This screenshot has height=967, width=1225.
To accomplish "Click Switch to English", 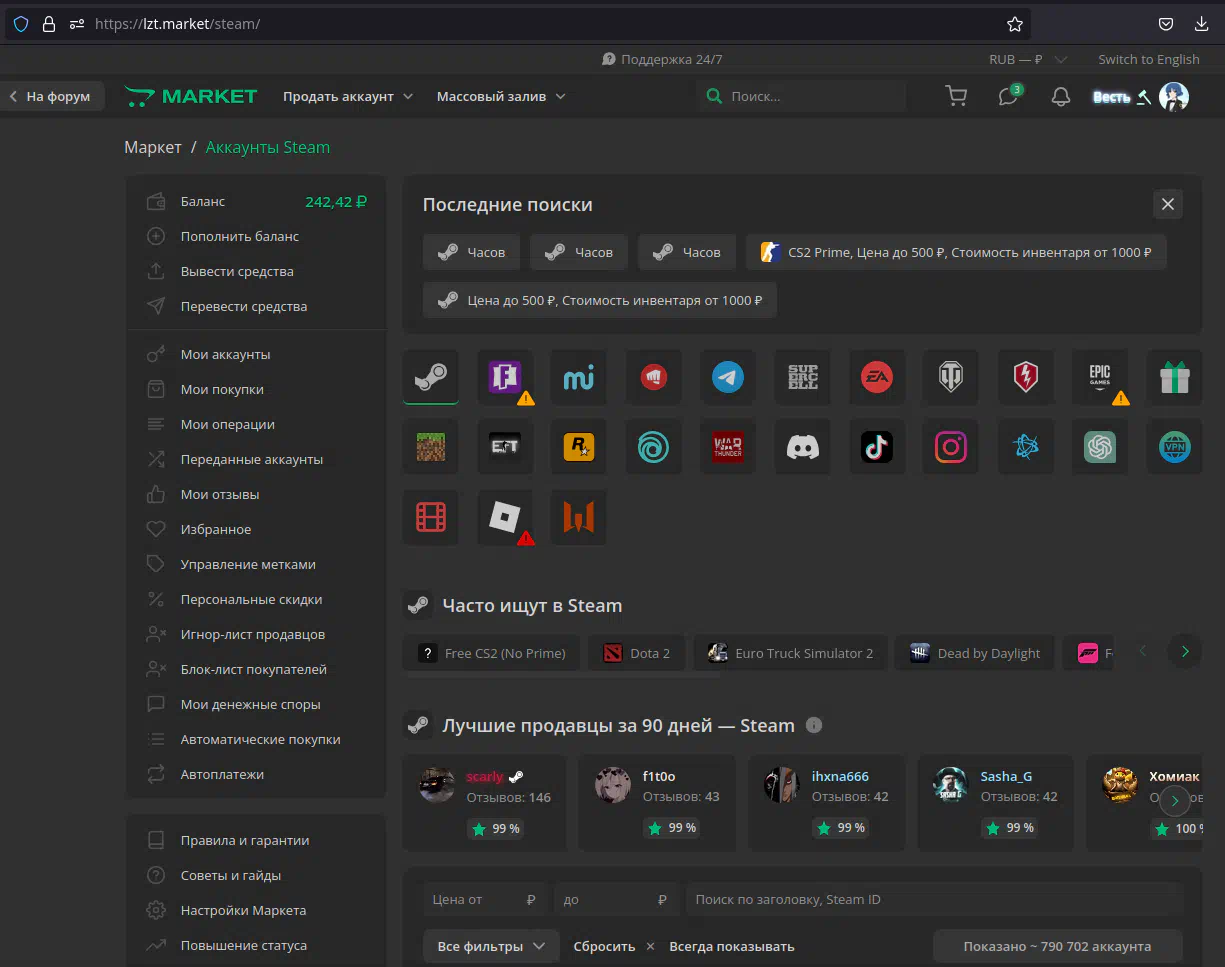I will click(x=1149, y=59).
